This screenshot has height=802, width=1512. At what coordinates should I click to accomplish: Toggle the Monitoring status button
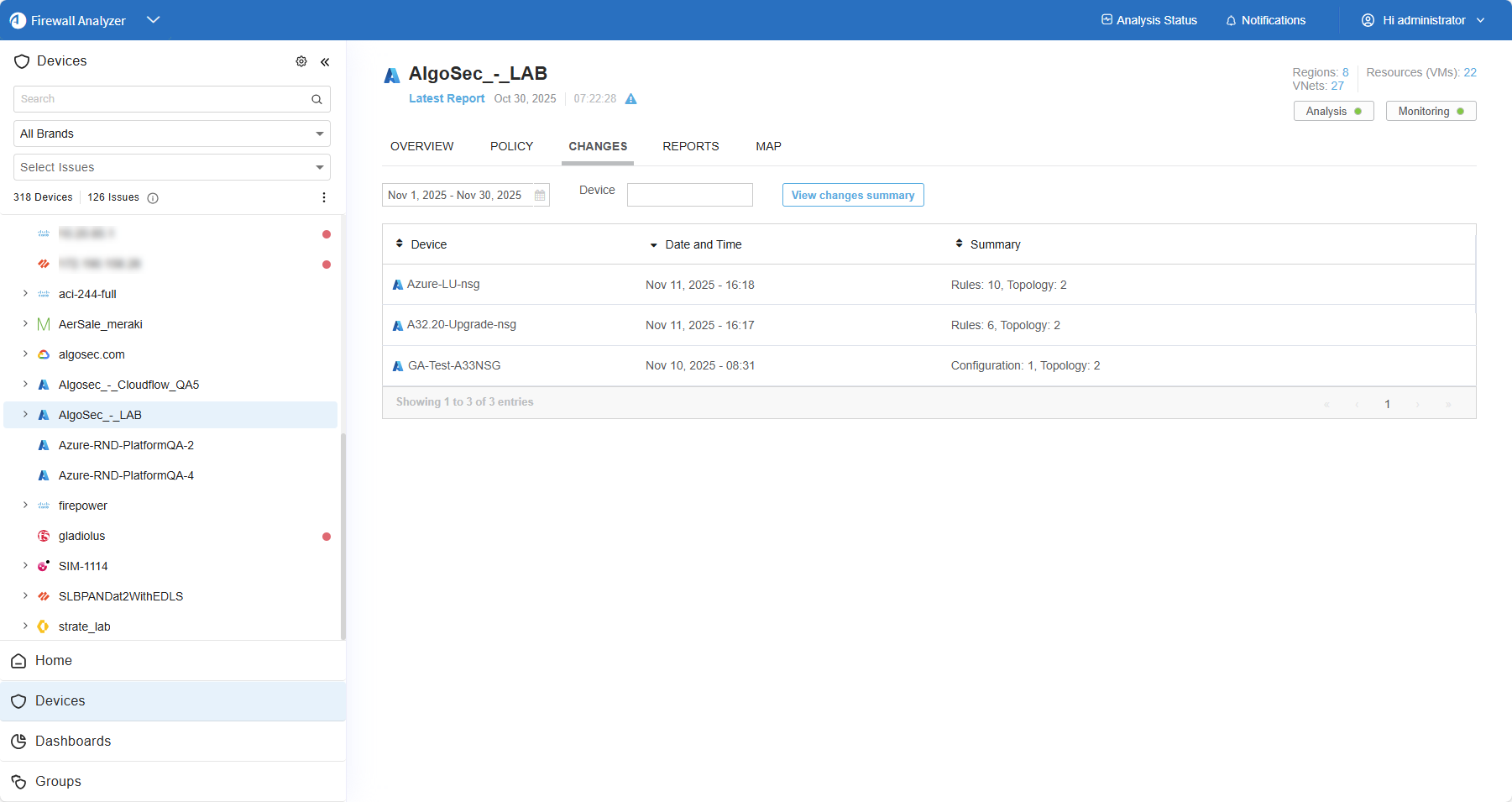tap(1431, 111)
